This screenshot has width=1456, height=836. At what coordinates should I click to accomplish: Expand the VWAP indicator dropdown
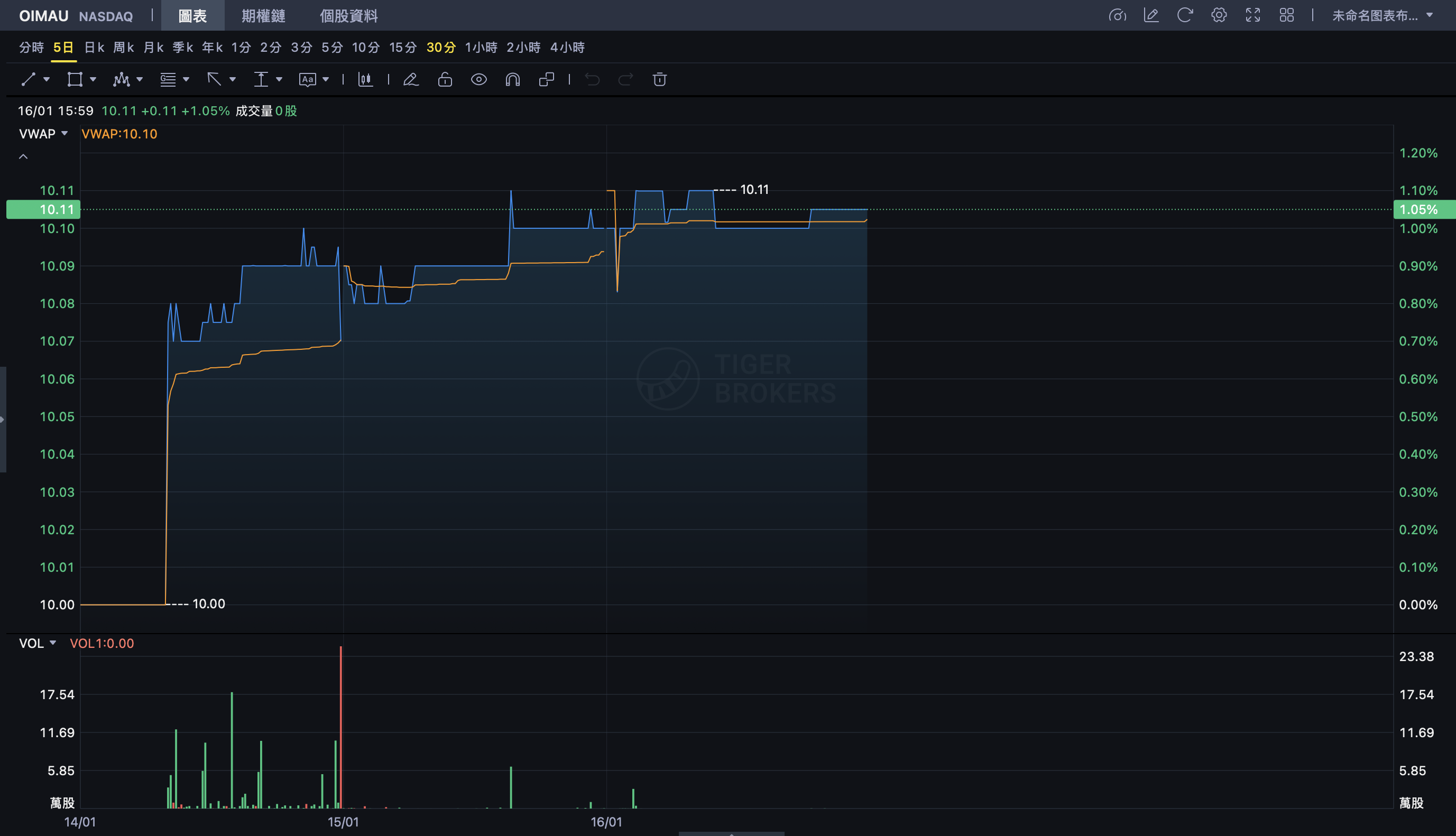click(64, 133)
